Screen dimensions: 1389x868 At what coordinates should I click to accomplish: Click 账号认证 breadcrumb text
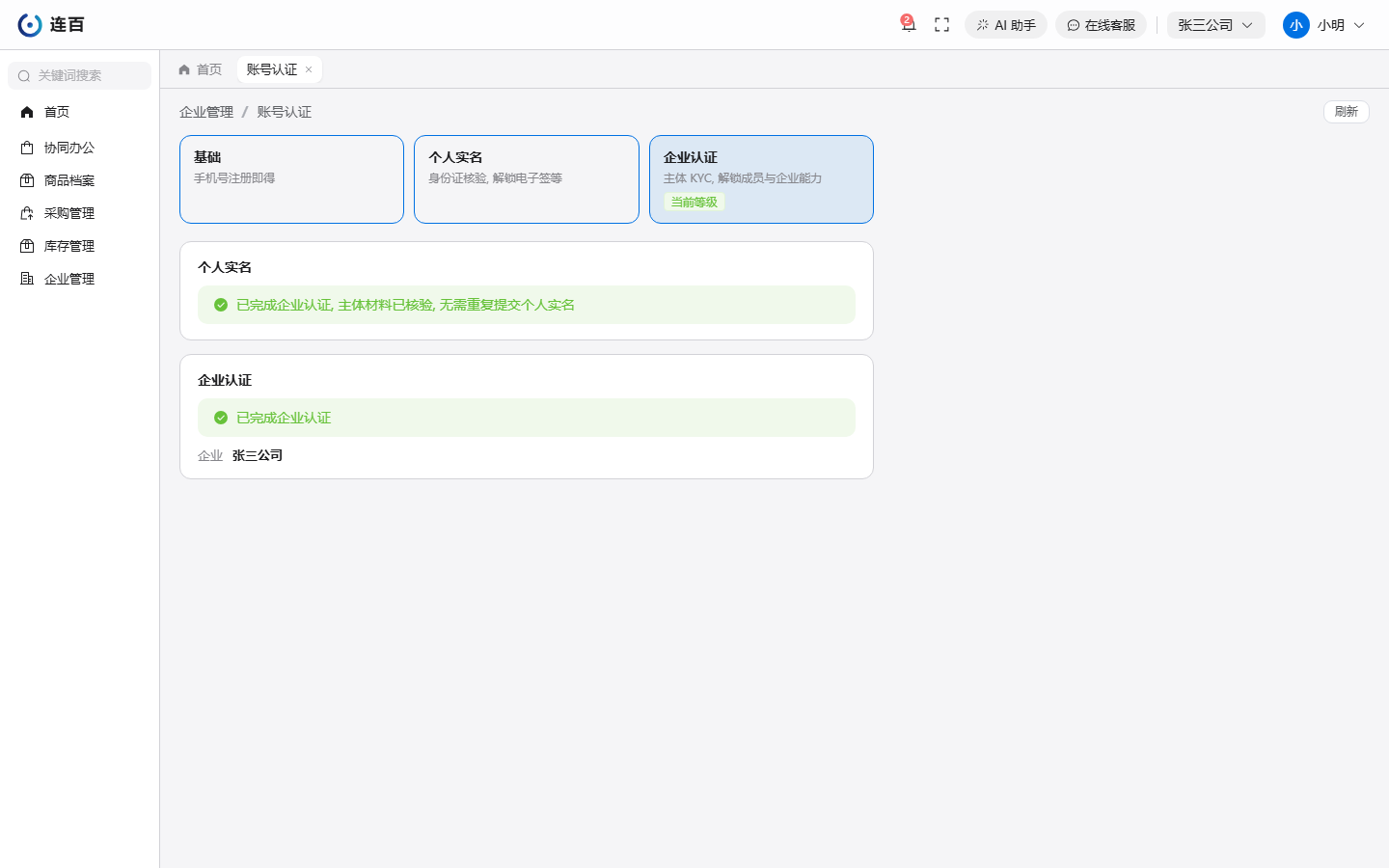click(284, 112)
